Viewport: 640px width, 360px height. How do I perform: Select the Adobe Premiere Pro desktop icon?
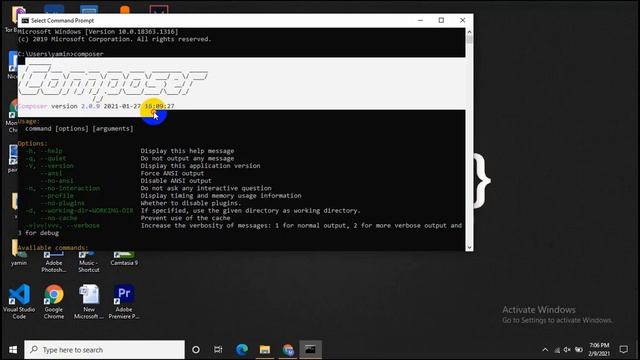124,301
